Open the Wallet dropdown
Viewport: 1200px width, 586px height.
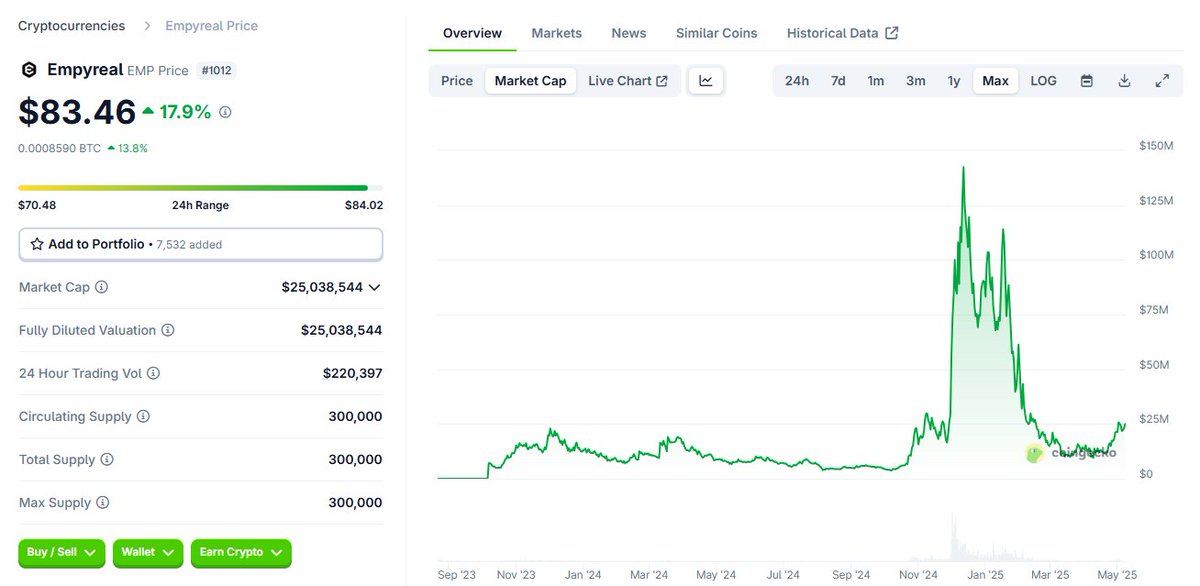[148, 552]
